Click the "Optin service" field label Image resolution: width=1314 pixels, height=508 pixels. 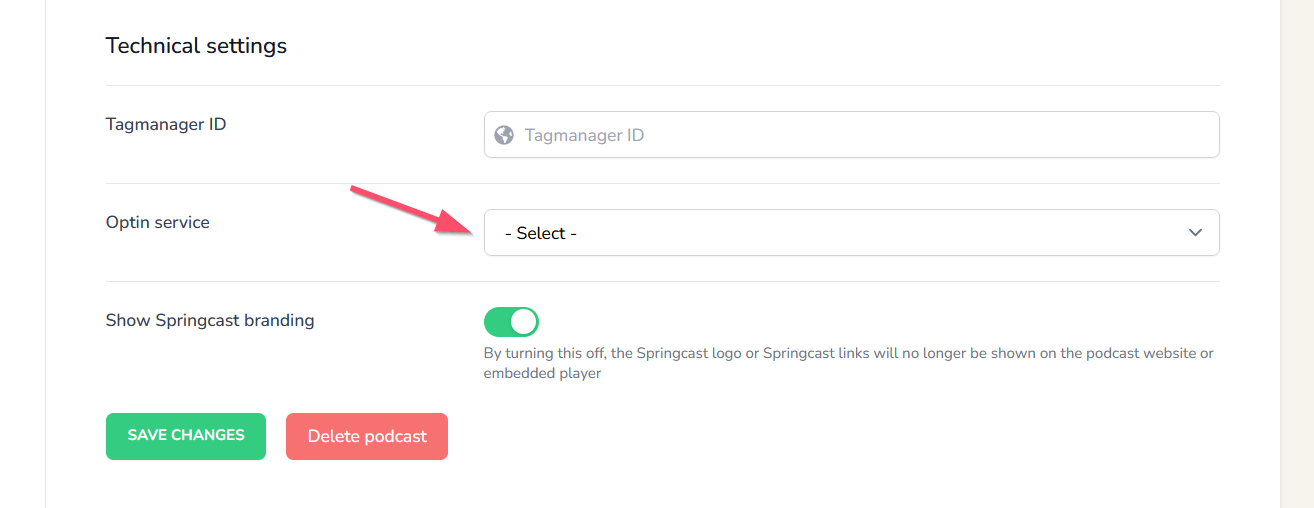pos(158,223)
